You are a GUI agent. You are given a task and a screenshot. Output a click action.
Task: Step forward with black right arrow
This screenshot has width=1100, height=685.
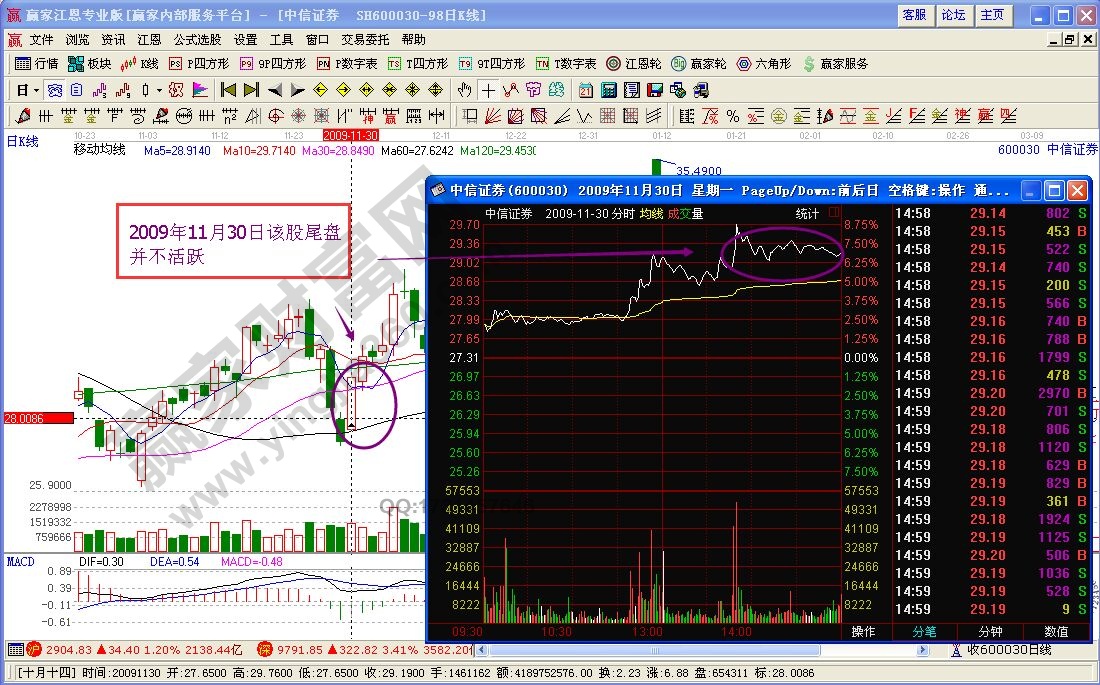(297, 90)
